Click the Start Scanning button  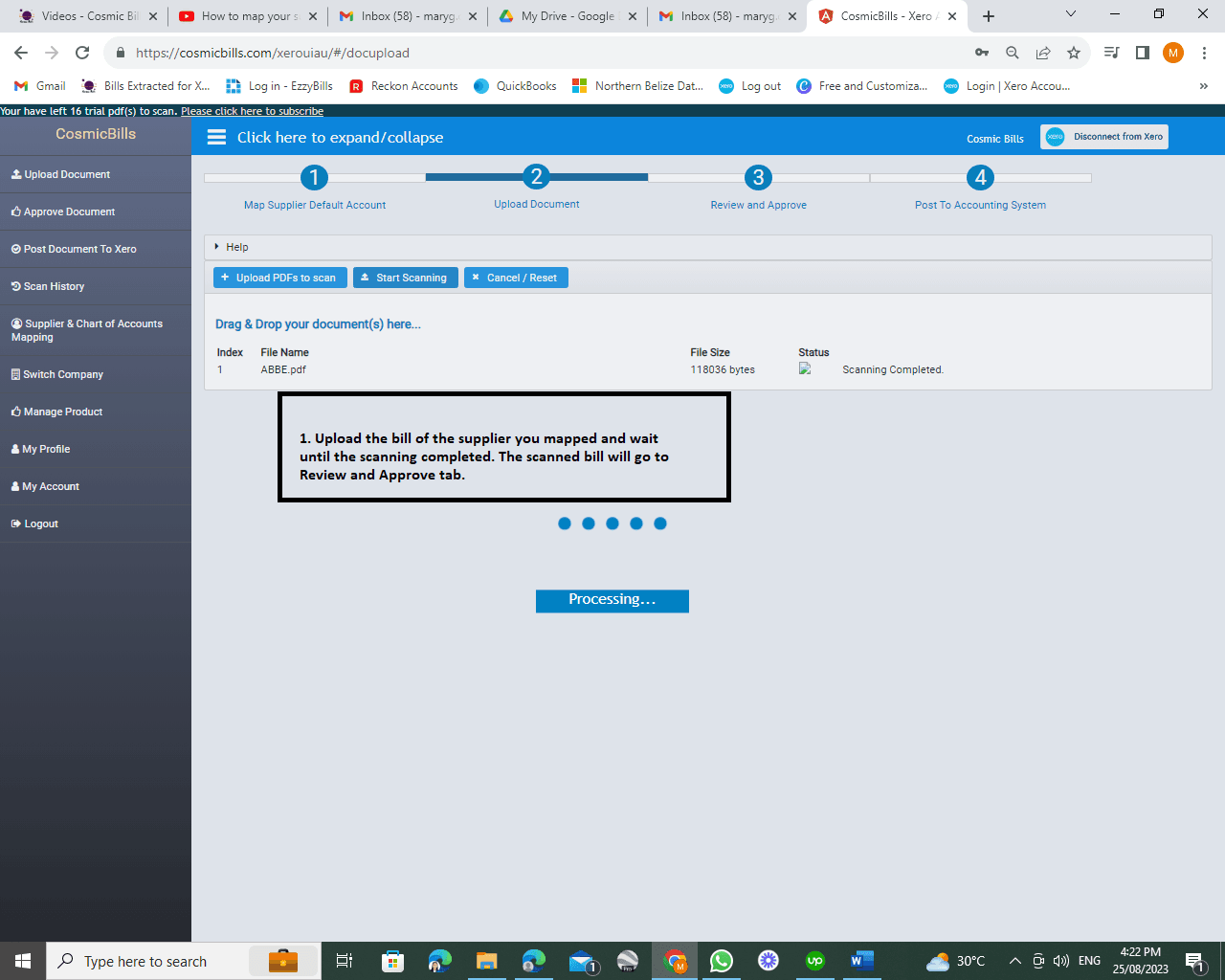click(x=406, y=278)
